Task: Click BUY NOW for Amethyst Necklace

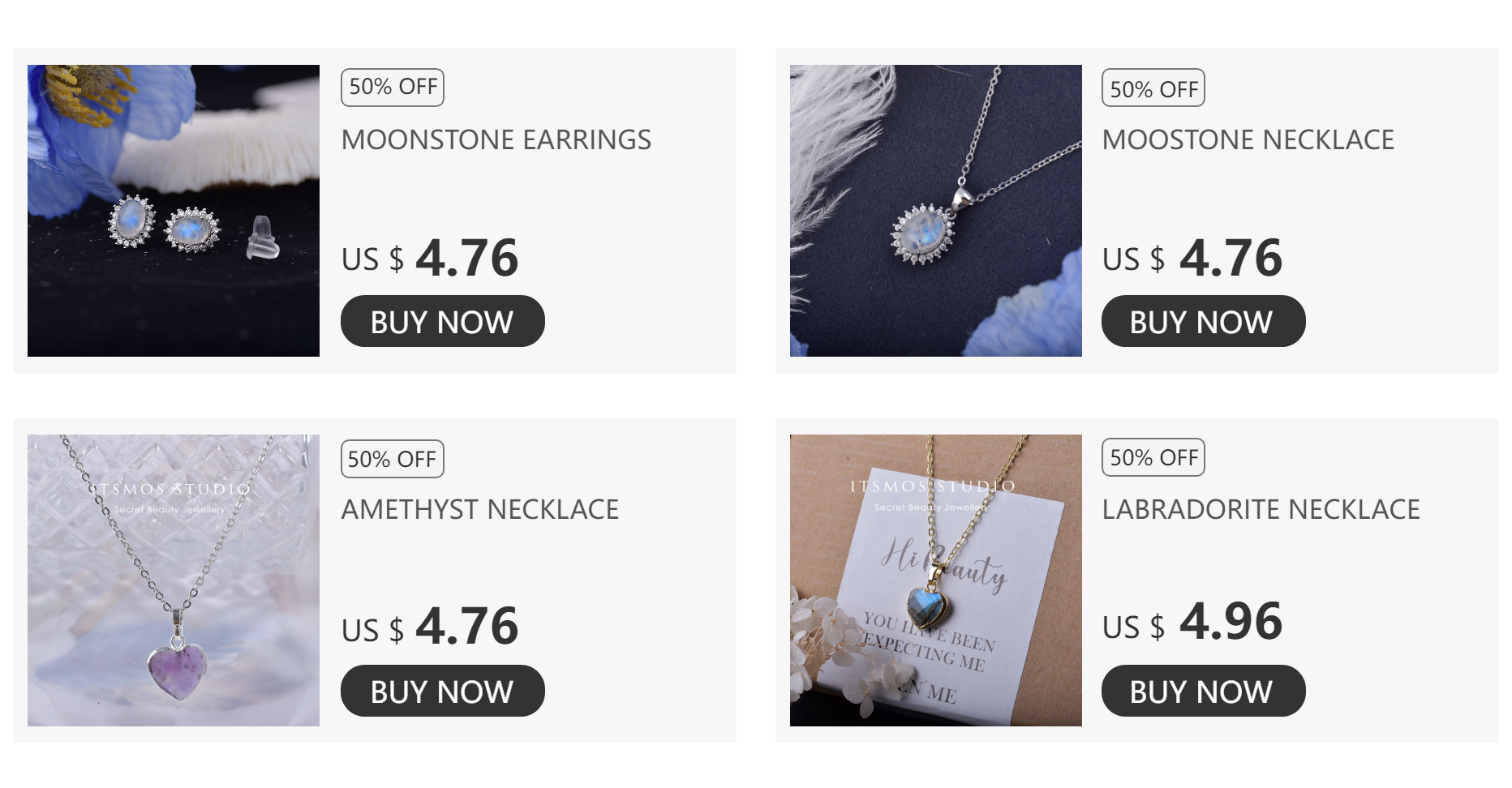Action: click(x=443, y=691)
